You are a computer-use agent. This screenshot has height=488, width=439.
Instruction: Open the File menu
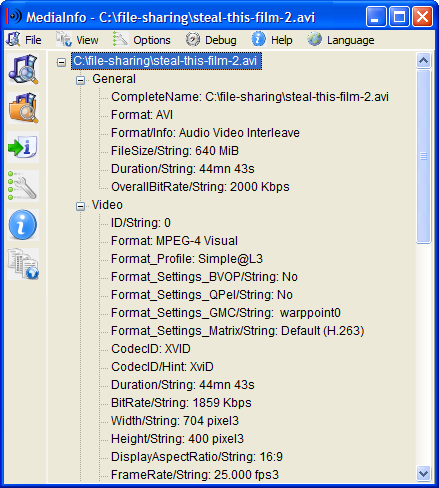[x=24, y=40]
